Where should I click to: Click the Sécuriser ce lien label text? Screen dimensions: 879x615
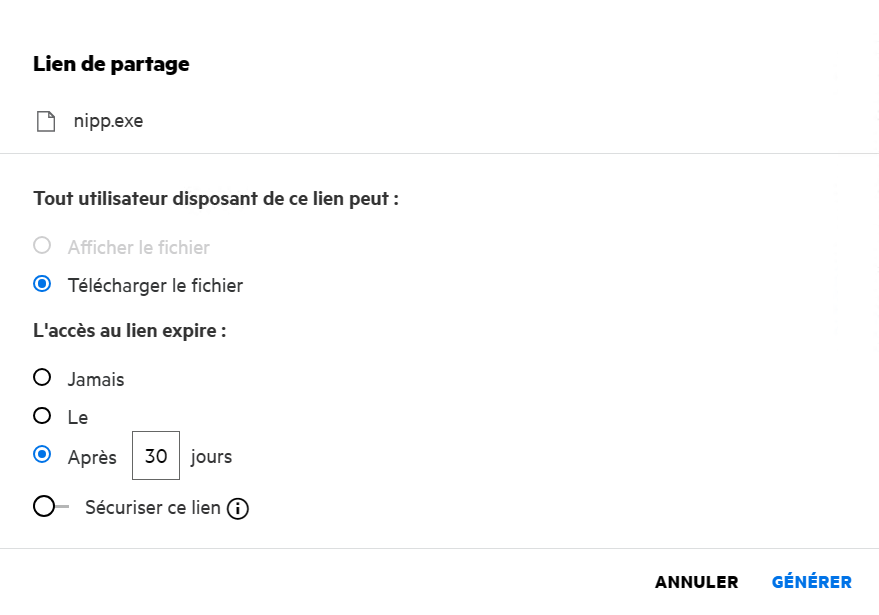pos(153,507)
